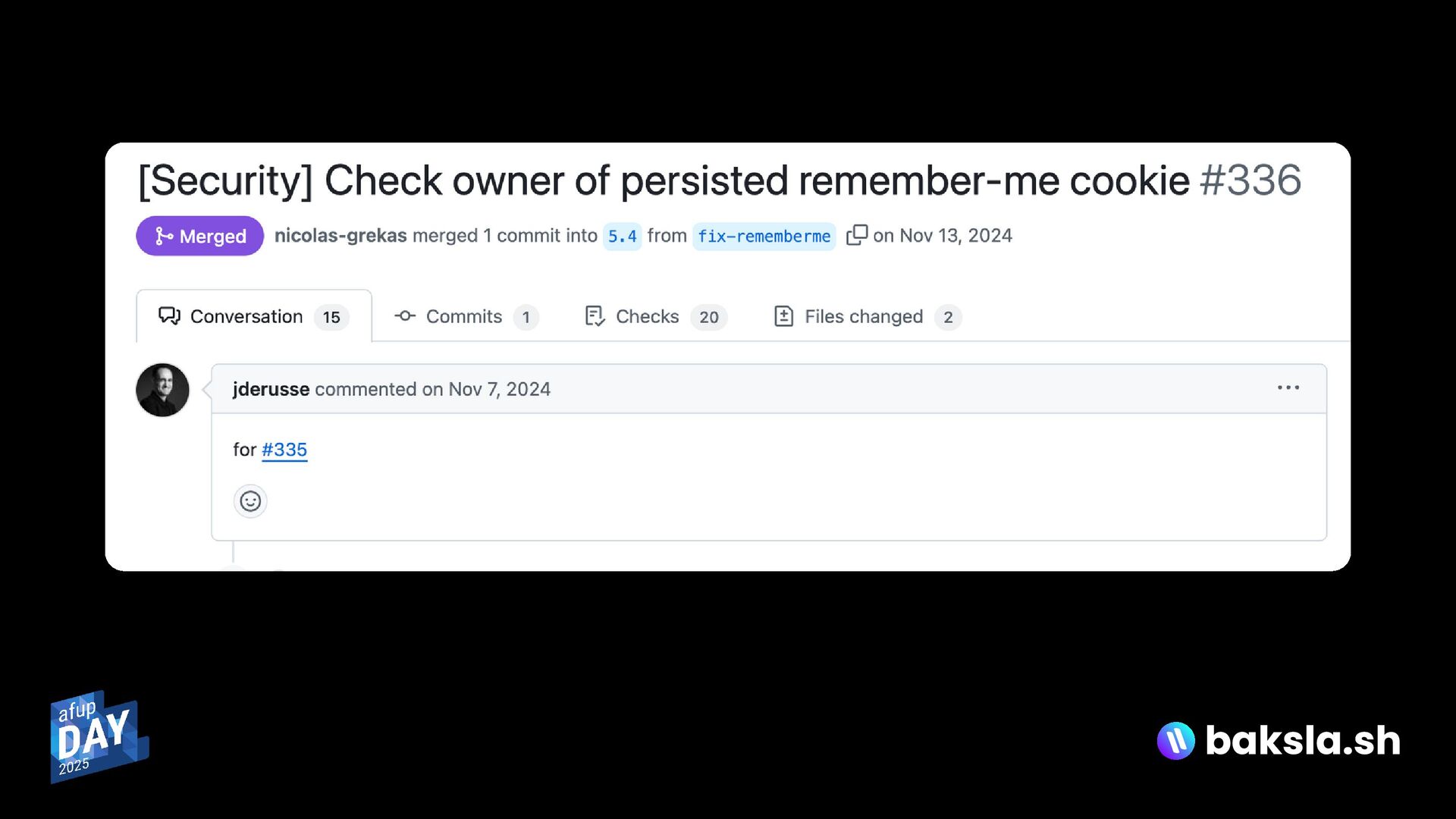Image resolution: width=1456 pixels, height=819 pixels.
Task: Click the Conversation speech bubble icon
Action: tap(169, 316)
